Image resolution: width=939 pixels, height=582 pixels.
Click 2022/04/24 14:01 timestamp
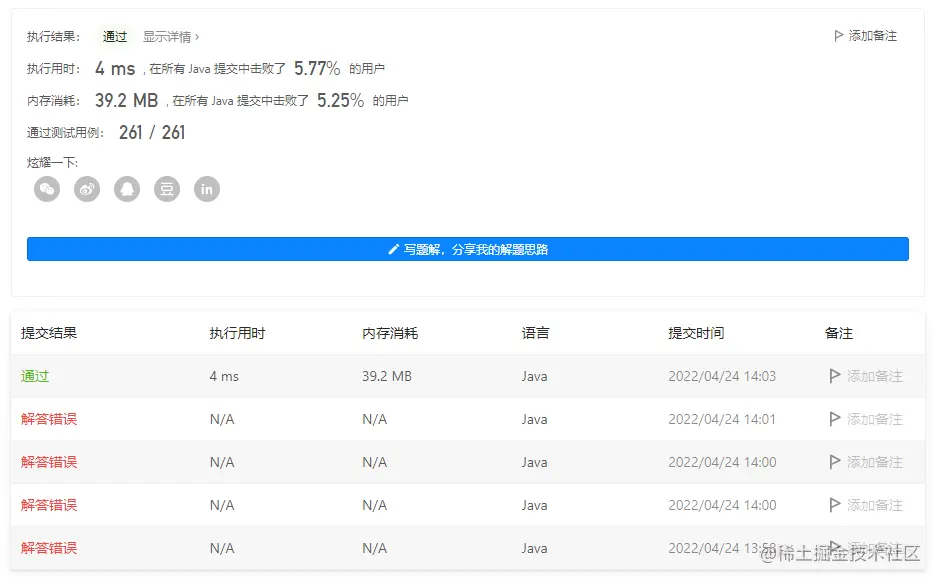pos(722,419)
